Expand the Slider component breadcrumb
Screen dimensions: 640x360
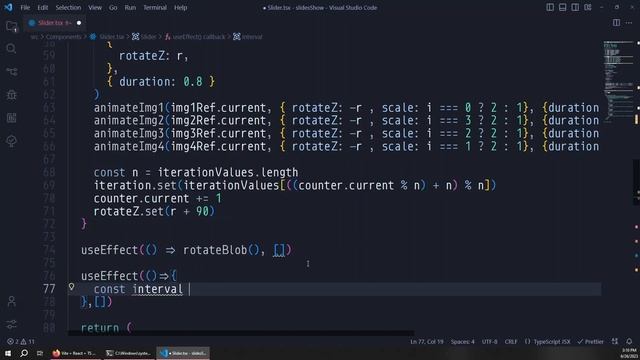(144, 37)
